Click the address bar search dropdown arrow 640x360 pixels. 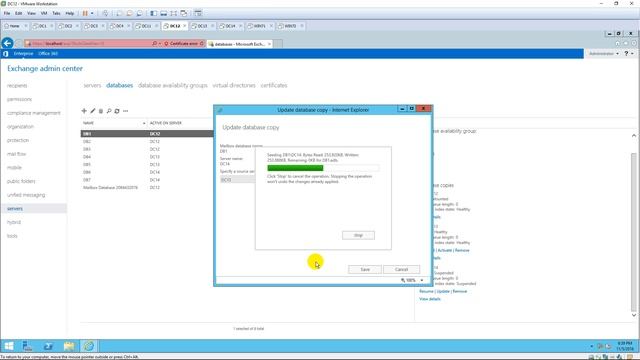point(160,43)
